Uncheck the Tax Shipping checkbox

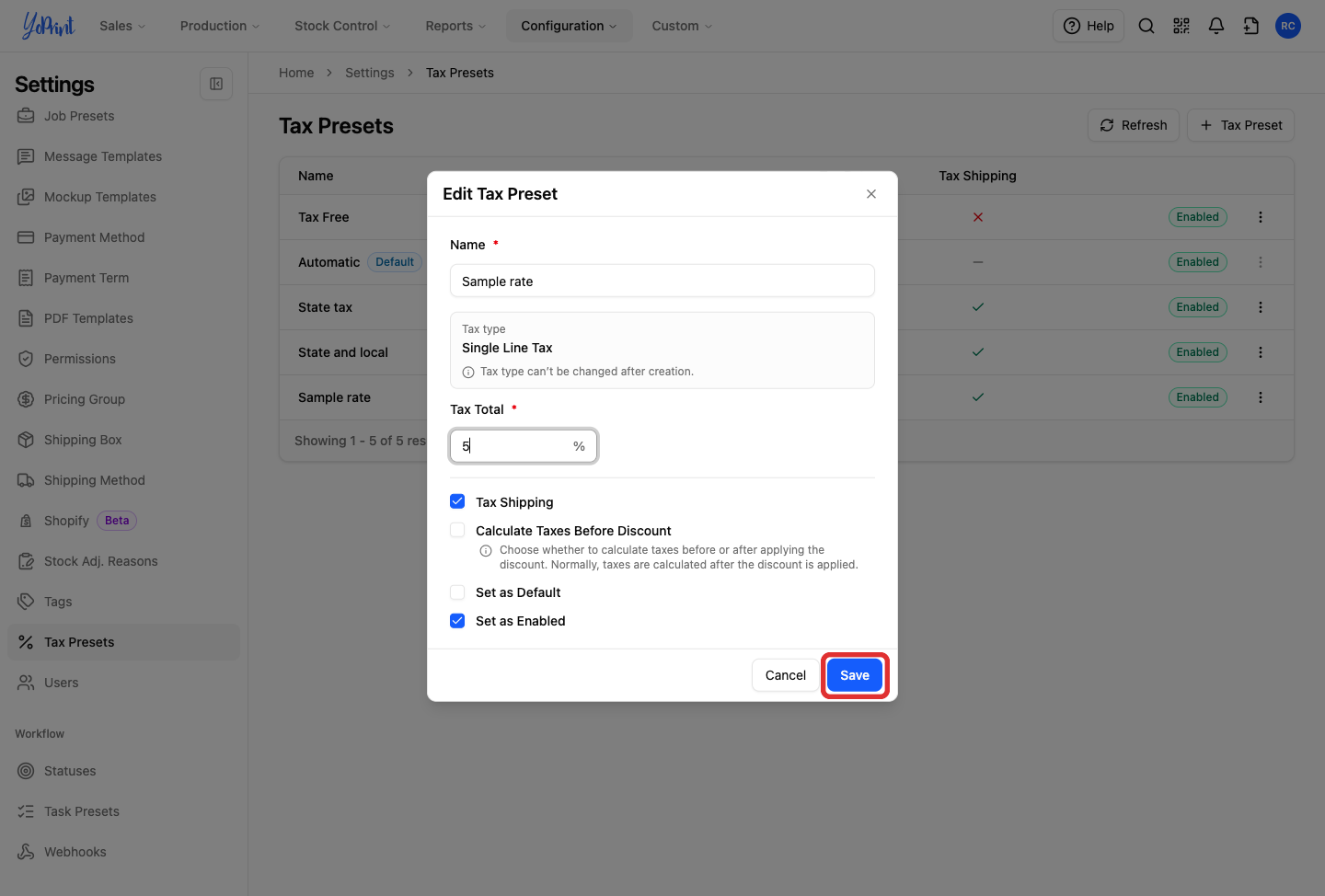tap(457, 501)
